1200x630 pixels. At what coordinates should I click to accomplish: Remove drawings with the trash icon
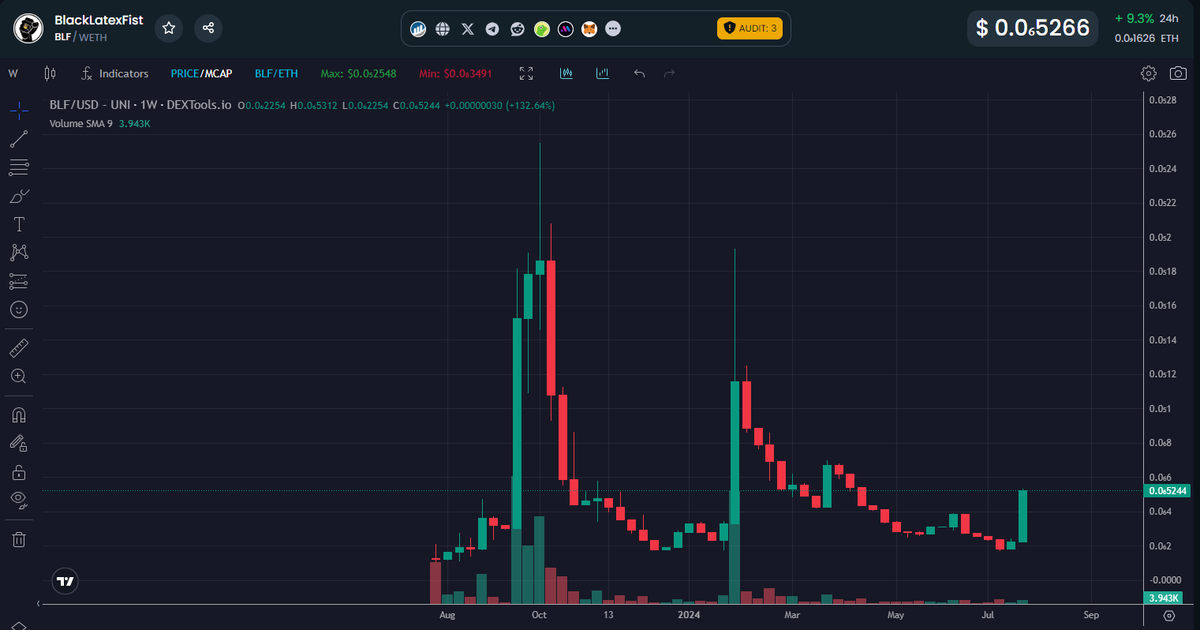[x=18, y=540]
